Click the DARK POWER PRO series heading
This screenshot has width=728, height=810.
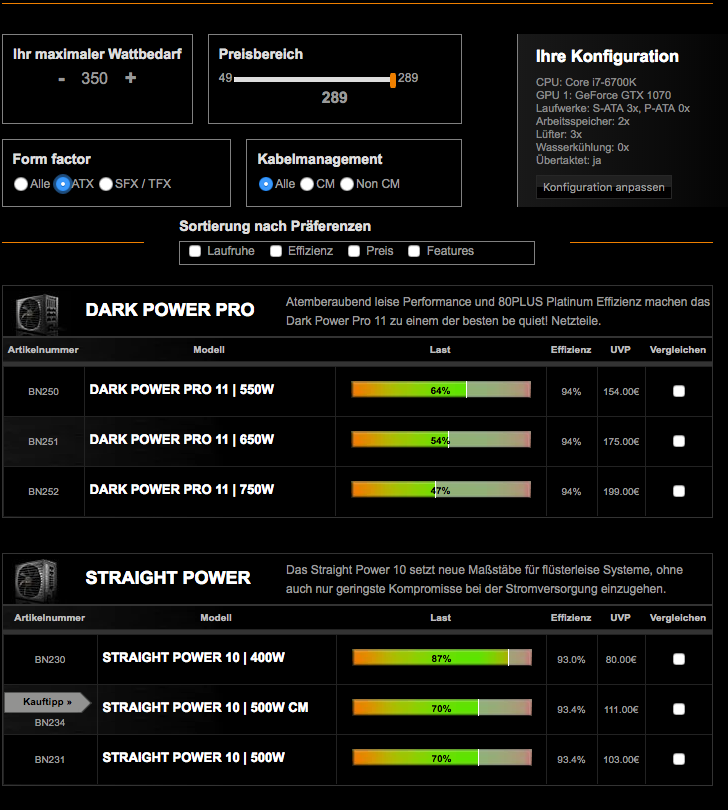click(170, 310)
